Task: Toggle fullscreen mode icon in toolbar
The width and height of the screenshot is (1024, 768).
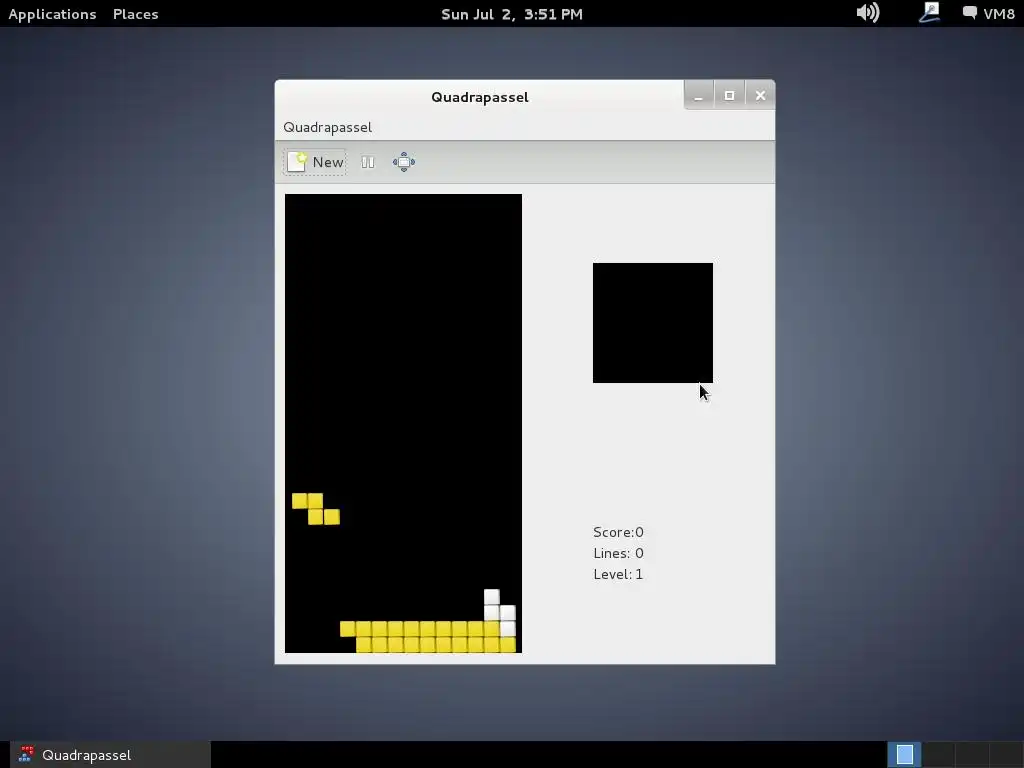Action: pyautogui.click(x=404, y=162)
